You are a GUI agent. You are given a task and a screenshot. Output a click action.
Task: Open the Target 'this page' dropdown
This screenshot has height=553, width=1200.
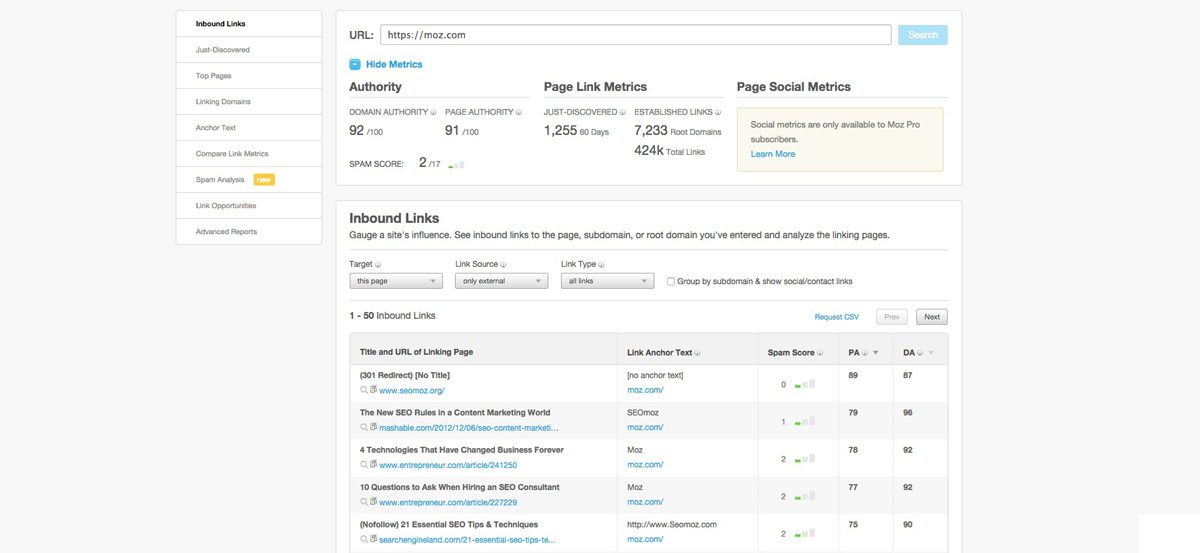(396, 281)
